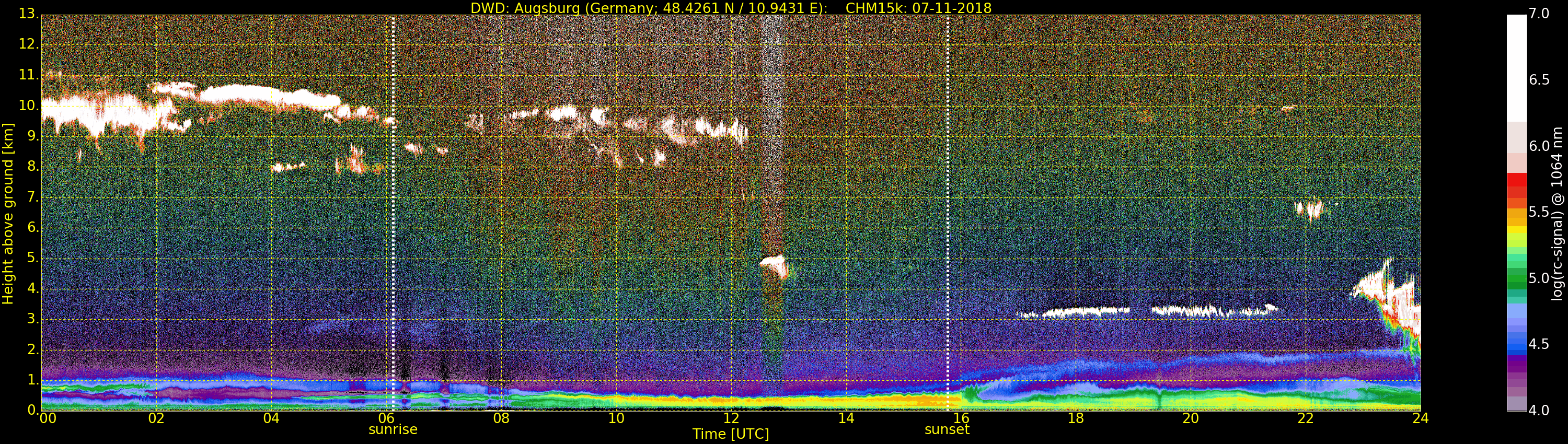Click time-axis tick label '12'
The width and height of the screenshot is (1568, 444).
(732, 418)
